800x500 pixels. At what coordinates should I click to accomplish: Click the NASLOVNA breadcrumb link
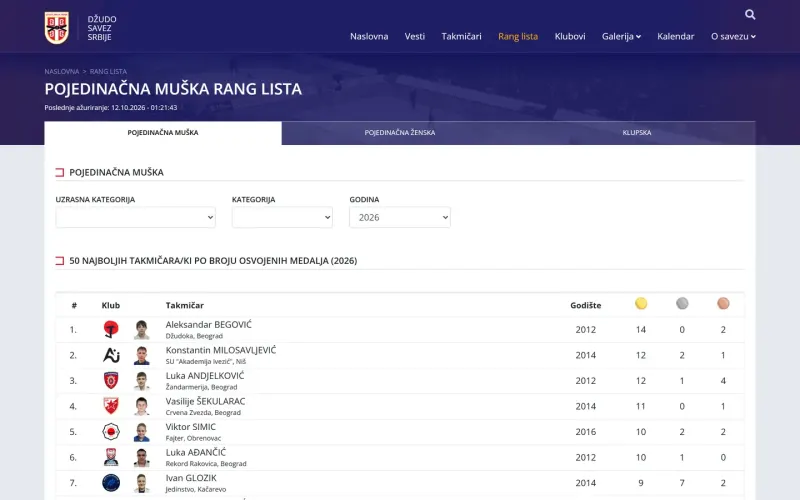(x=62, y=71)
